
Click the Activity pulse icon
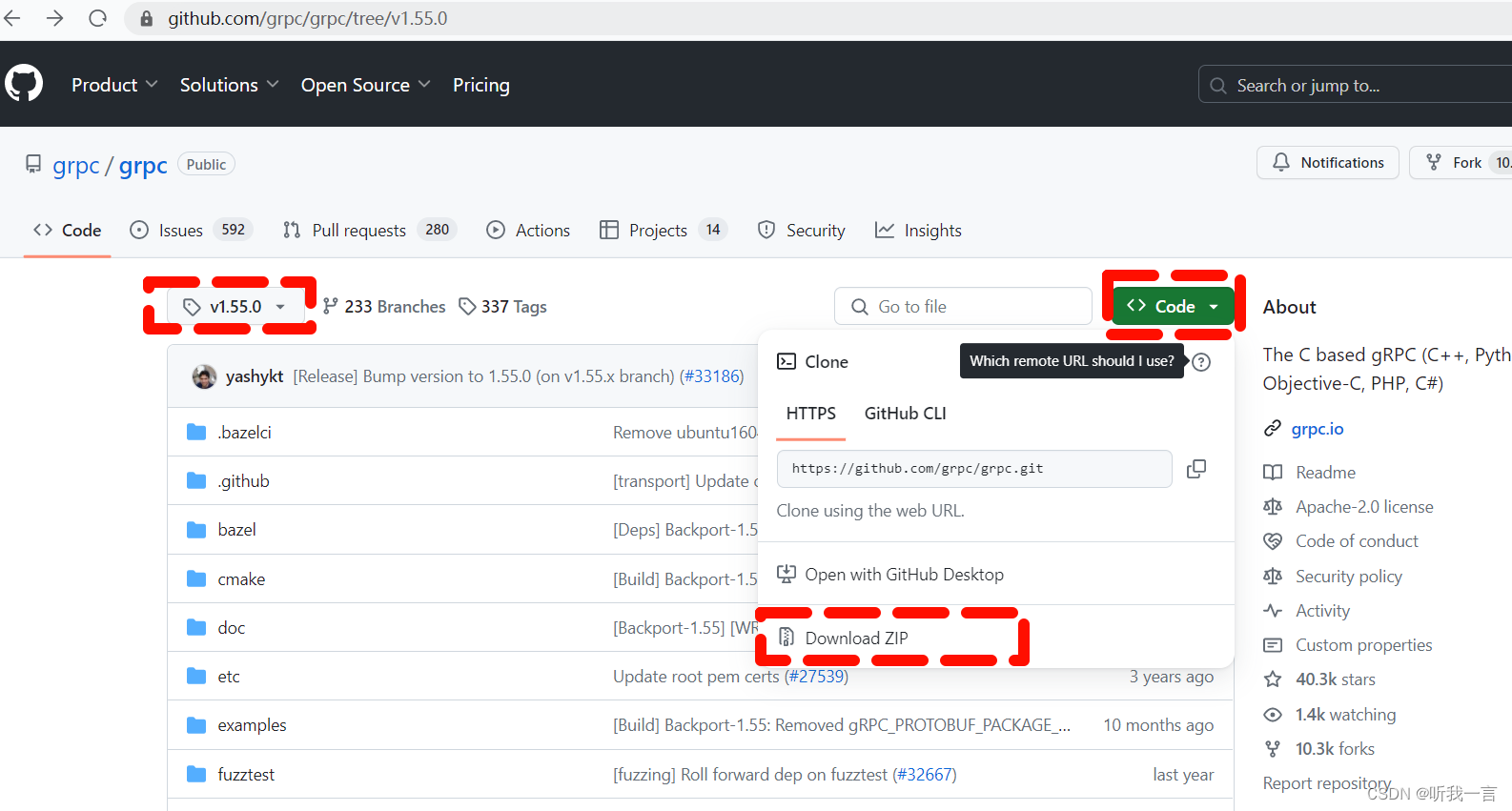[1273, 611]
